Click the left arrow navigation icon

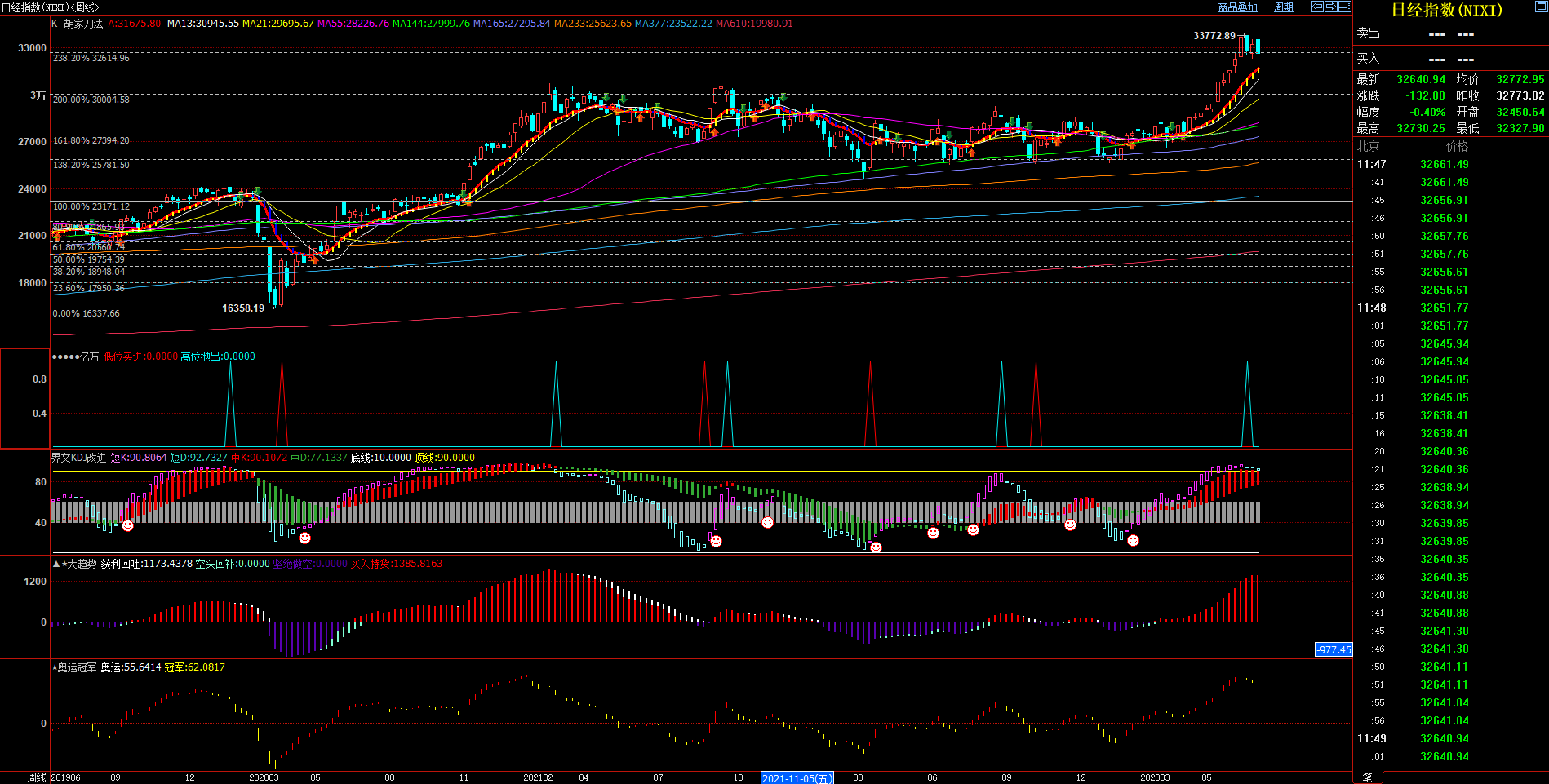pyautogui.click(x=1316, y=7)
